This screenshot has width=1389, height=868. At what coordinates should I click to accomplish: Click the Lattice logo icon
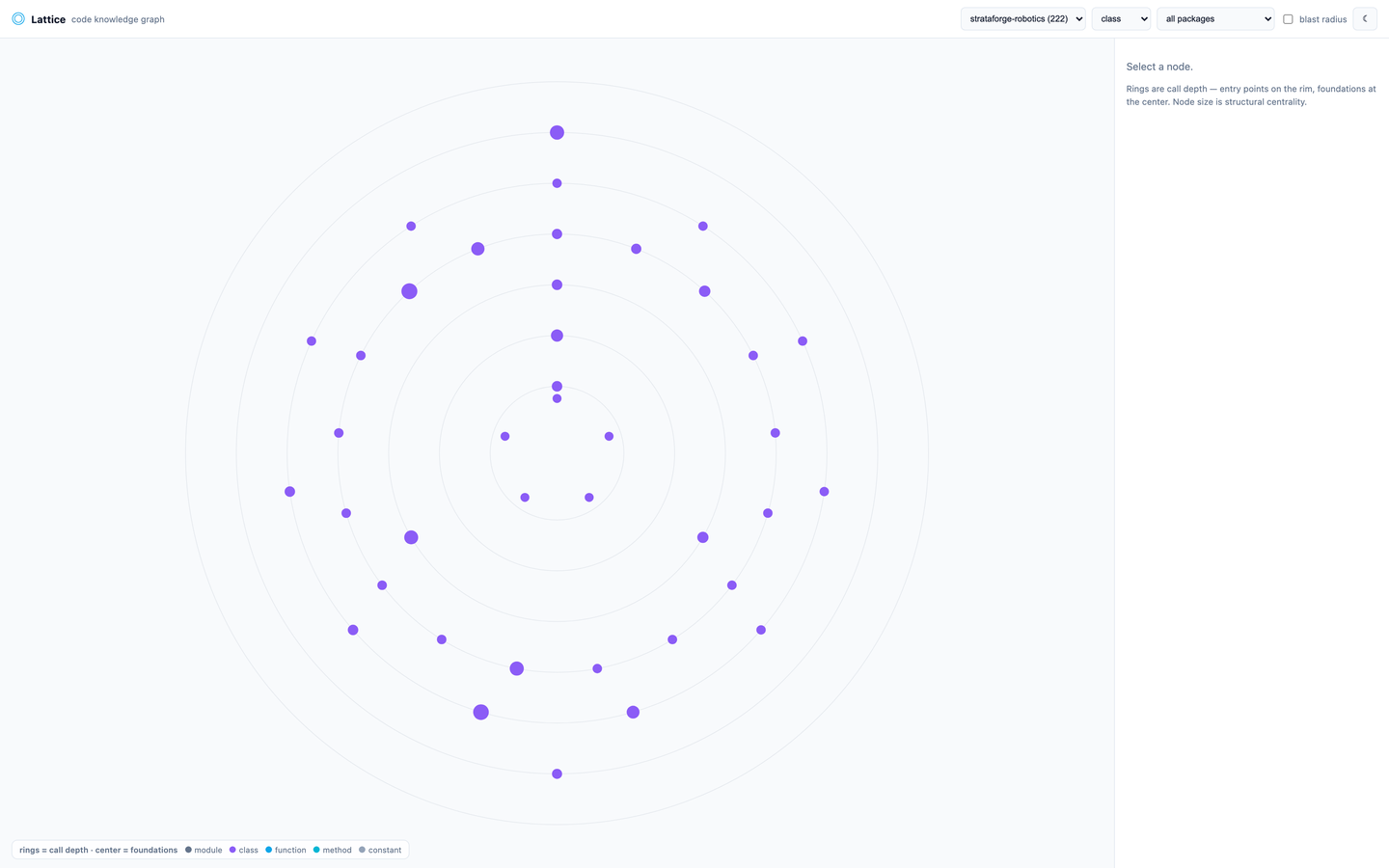coord(18,18)
